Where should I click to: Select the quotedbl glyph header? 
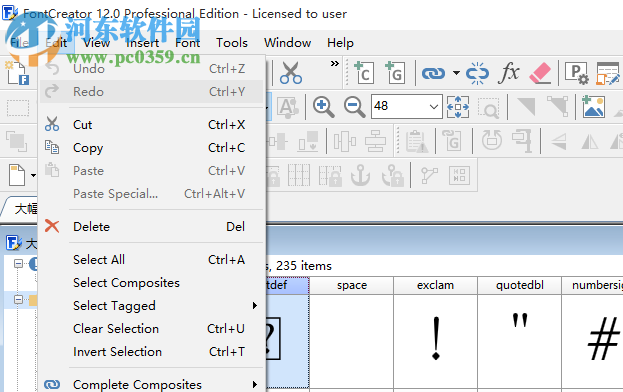[520, 285]
